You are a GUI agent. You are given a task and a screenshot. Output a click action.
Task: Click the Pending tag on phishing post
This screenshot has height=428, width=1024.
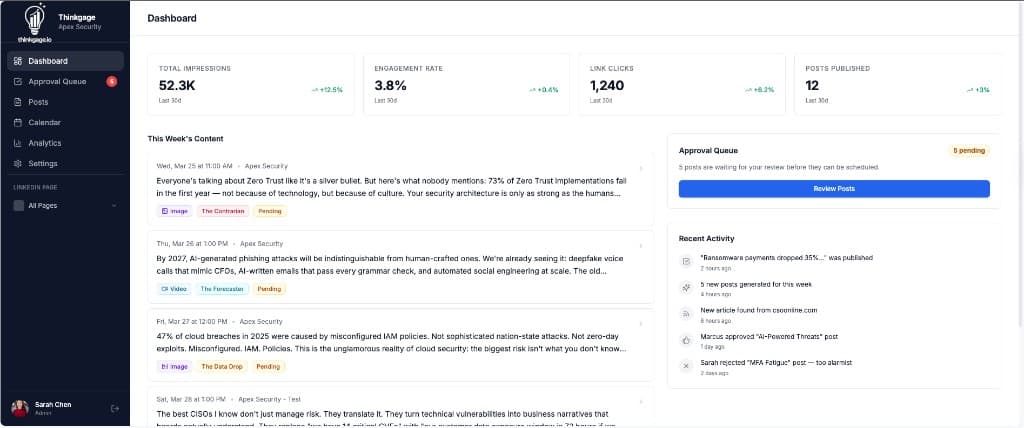pos(270,289)
